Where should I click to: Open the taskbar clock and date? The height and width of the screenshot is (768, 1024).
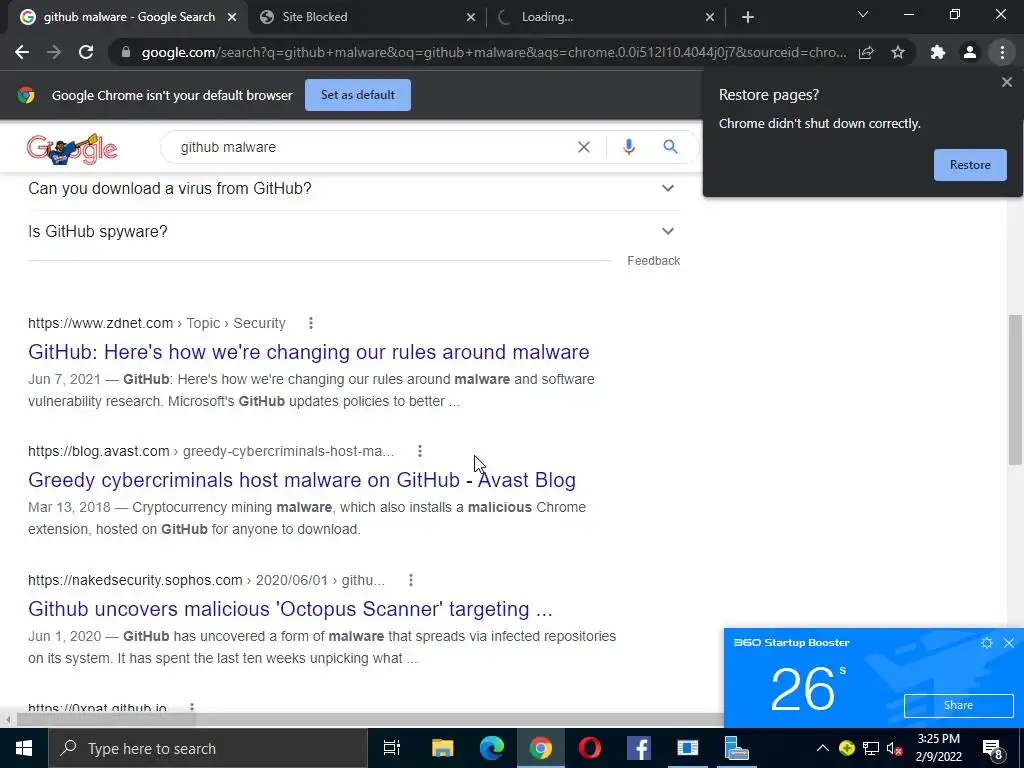coord(938,748)
